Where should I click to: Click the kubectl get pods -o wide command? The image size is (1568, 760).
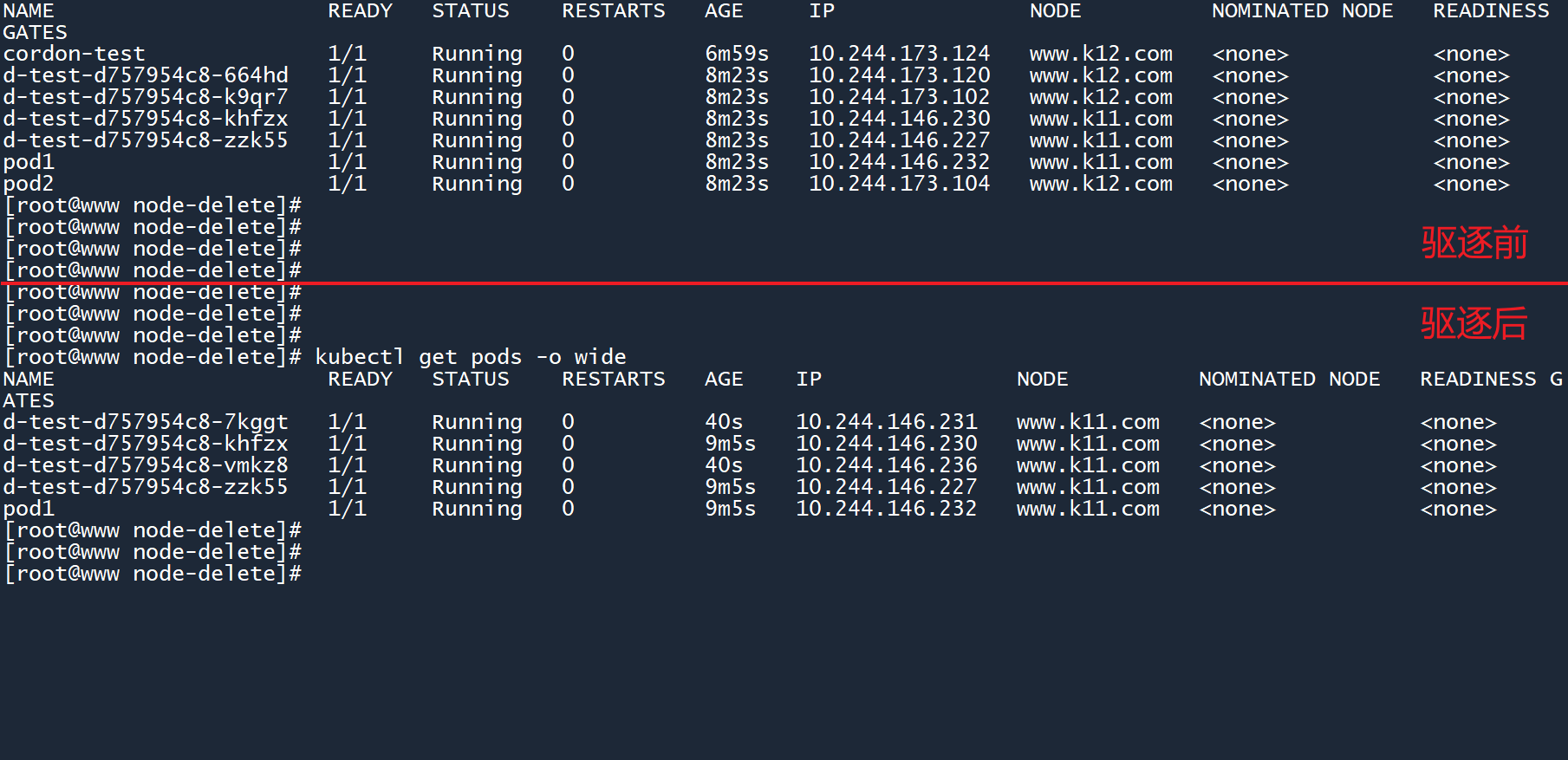pos(470,357)
